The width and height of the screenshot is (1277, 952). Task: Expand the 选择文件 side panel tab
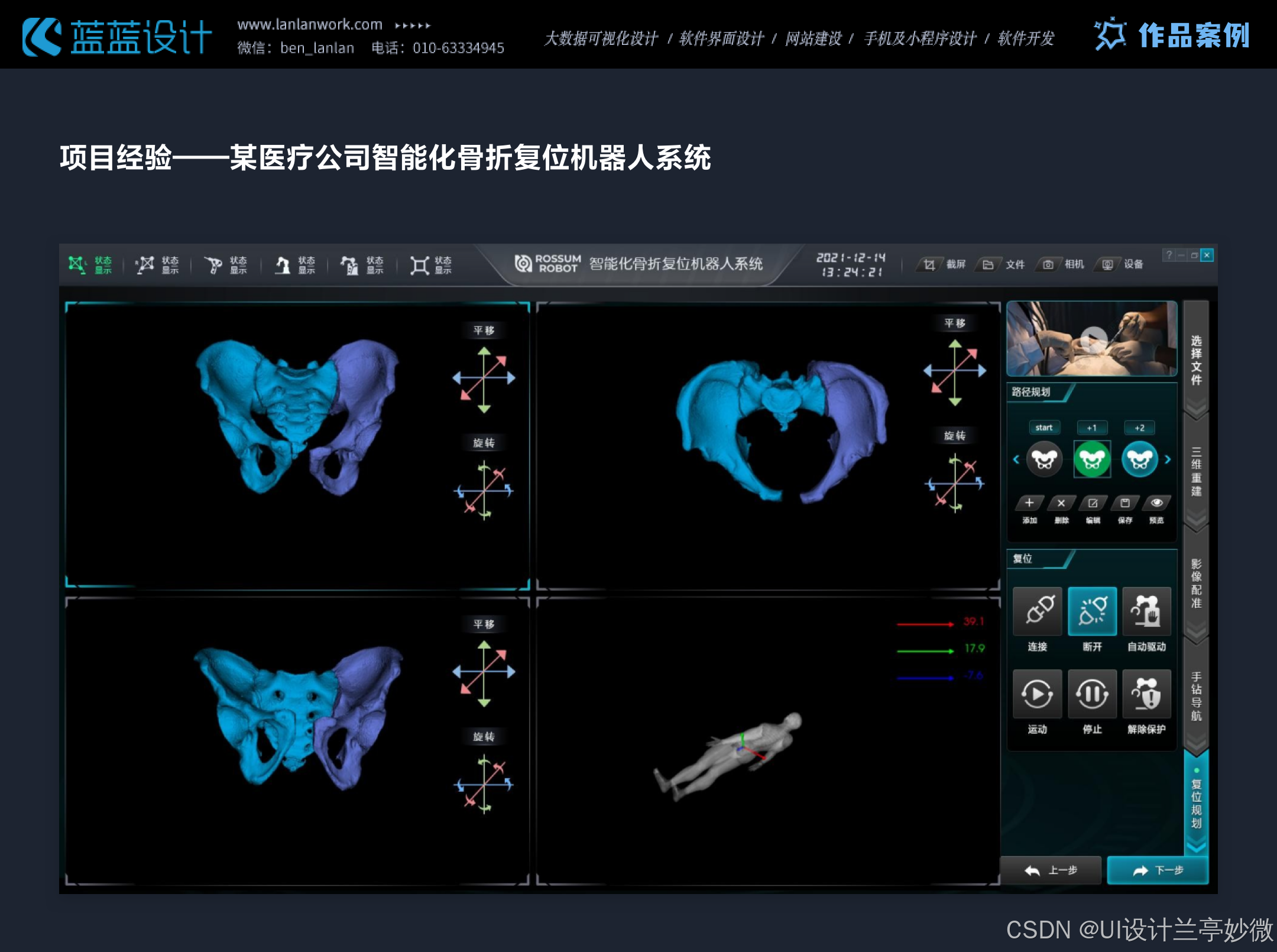tap(1196, 360)
